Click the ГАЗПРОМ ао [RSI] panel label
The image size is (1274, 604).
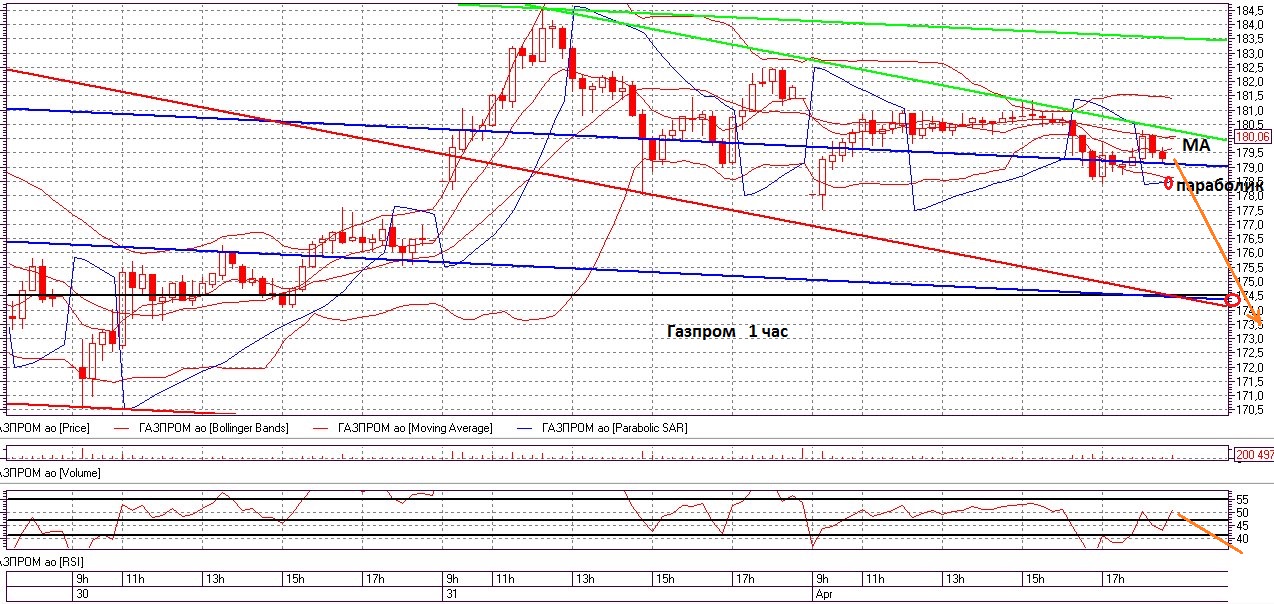point(42,562)
